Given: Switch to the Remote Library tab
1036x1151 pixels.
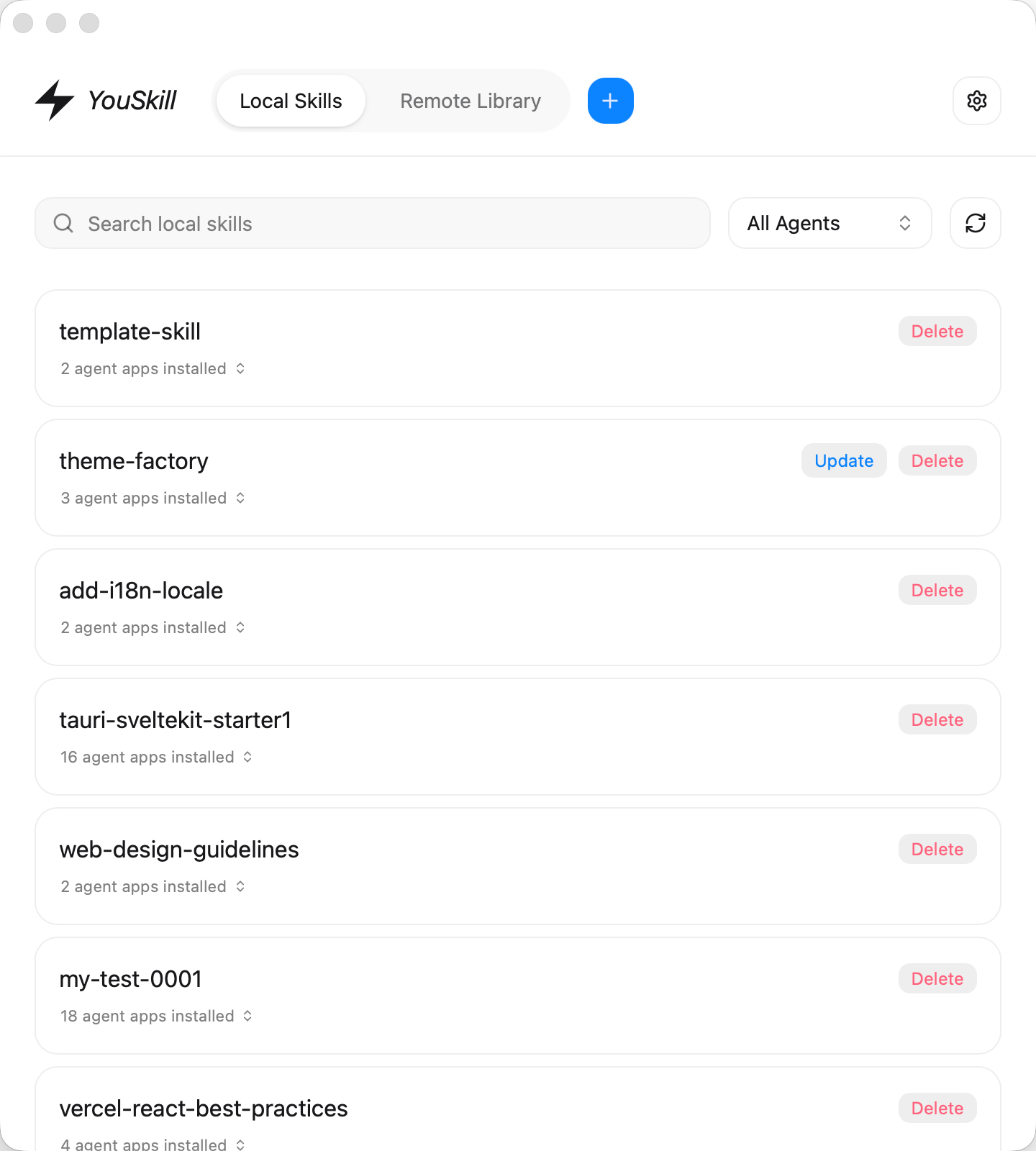Looking at the screenshot, I should click(470, 101).
